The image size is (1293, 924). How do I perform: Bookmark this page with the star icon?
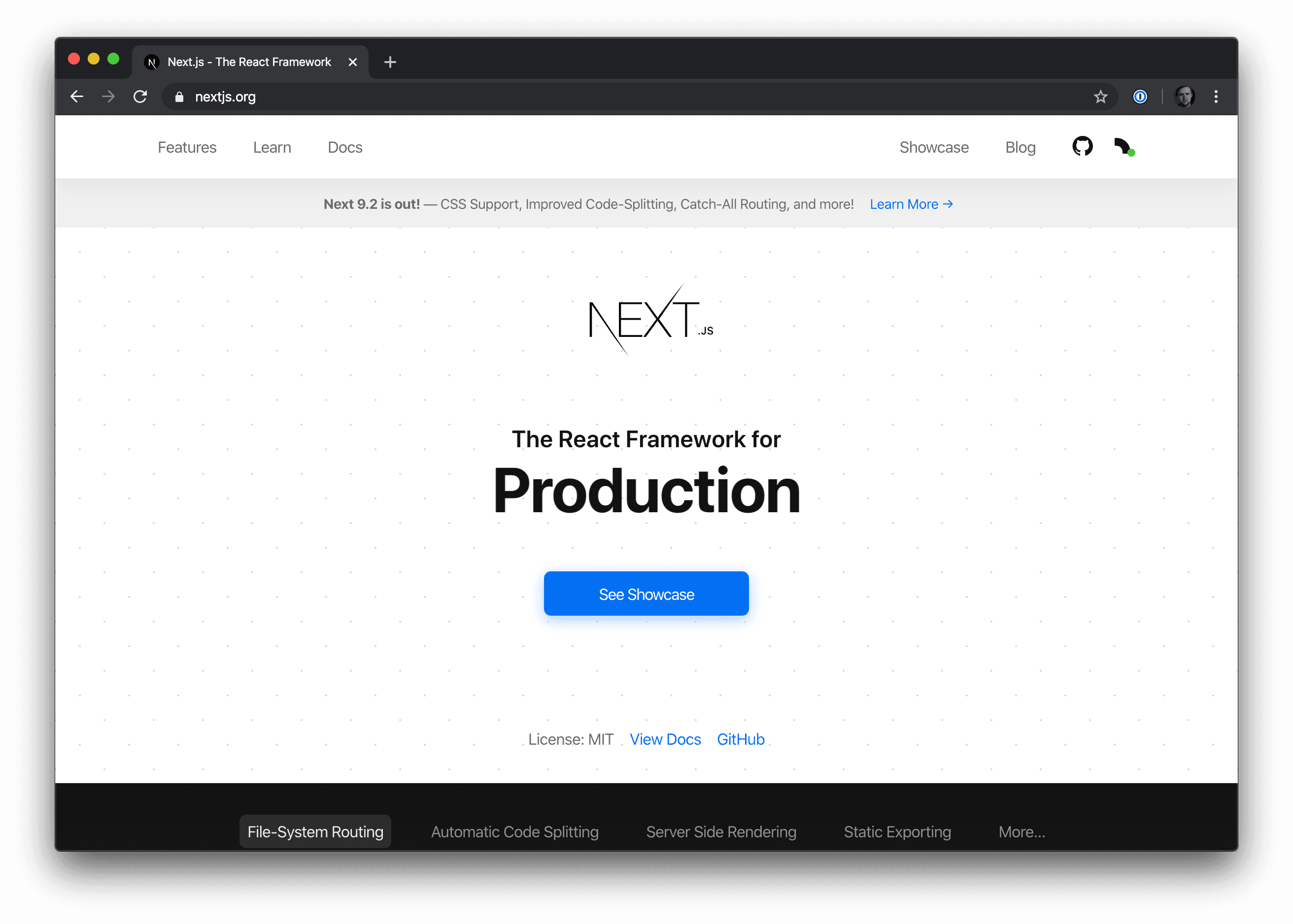tap(1100, 97)
